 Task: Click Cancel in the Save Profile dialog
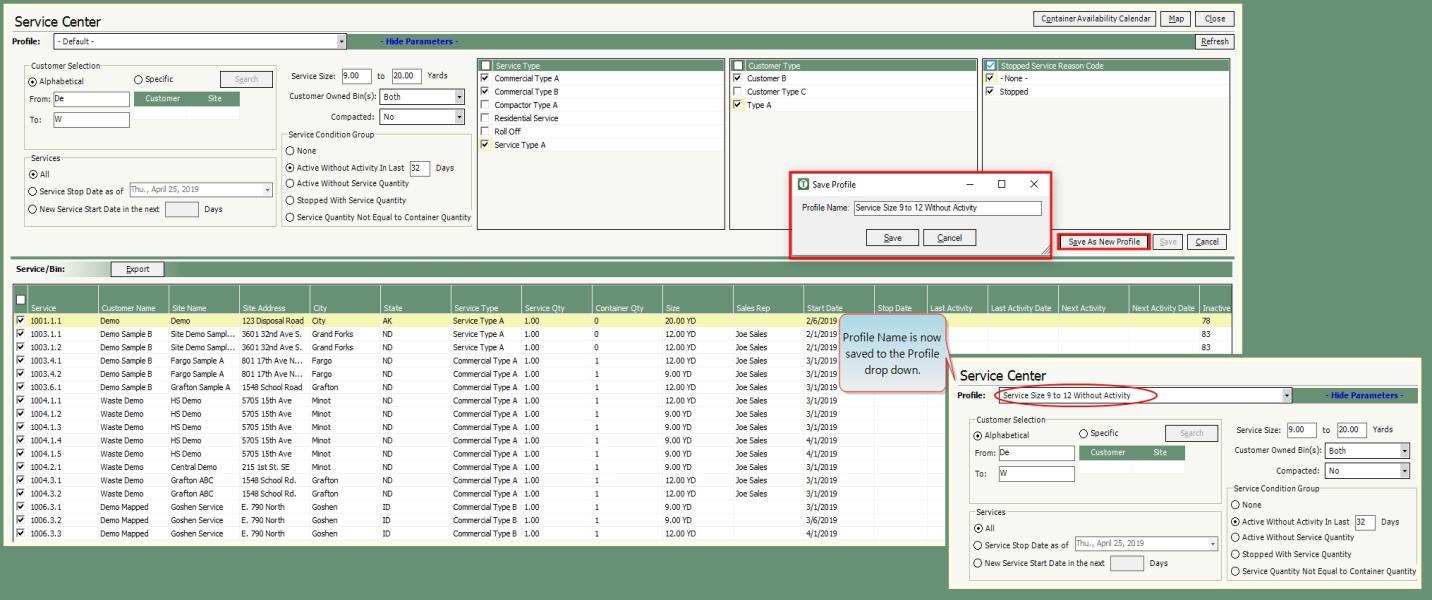coord(949,238)
